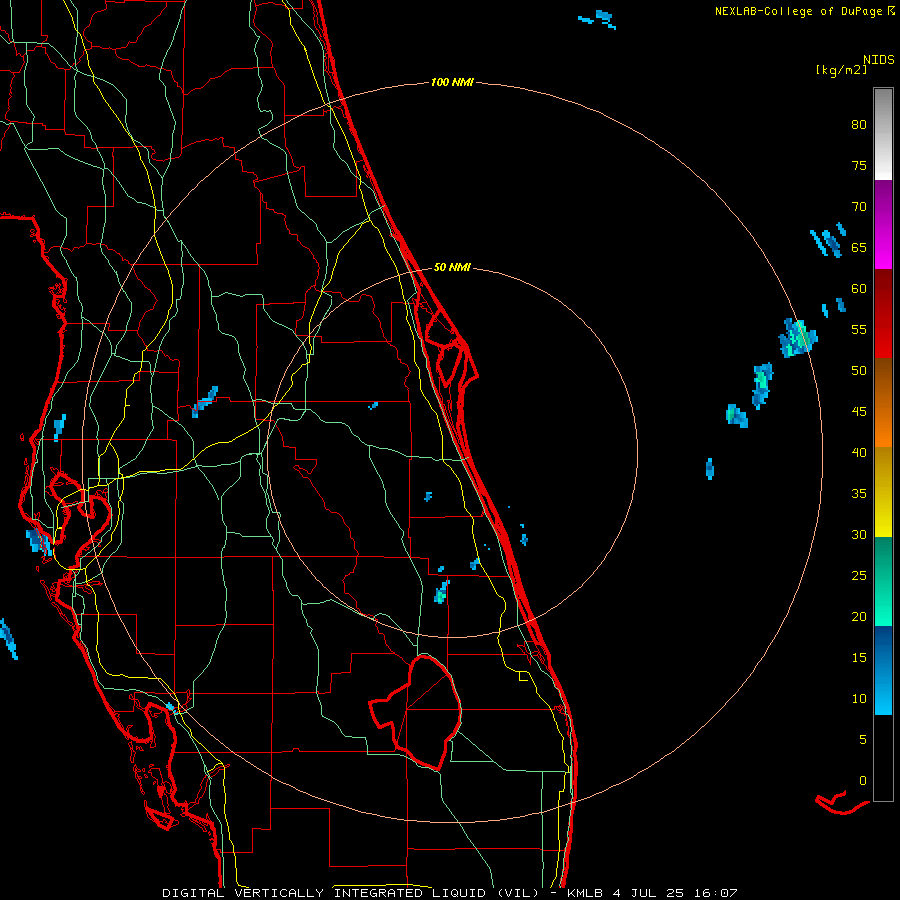Click the scale value 10

(x=859, y=699)
